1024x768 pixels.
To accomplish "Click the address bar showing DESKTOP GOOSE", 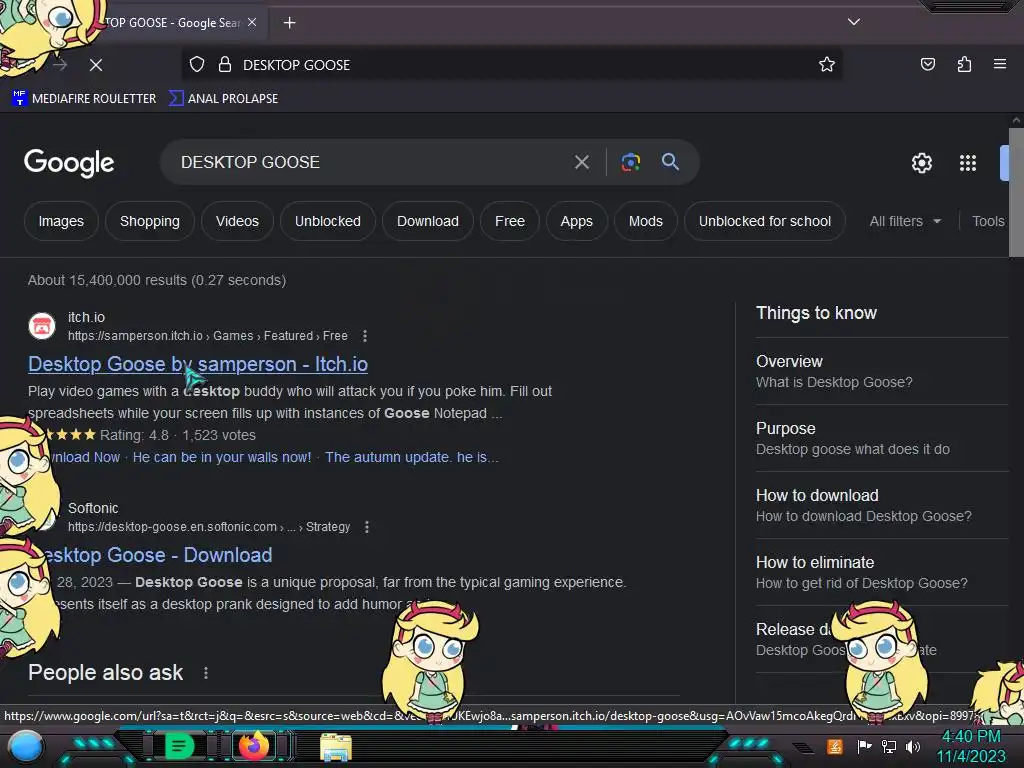I will coord(511,65).
